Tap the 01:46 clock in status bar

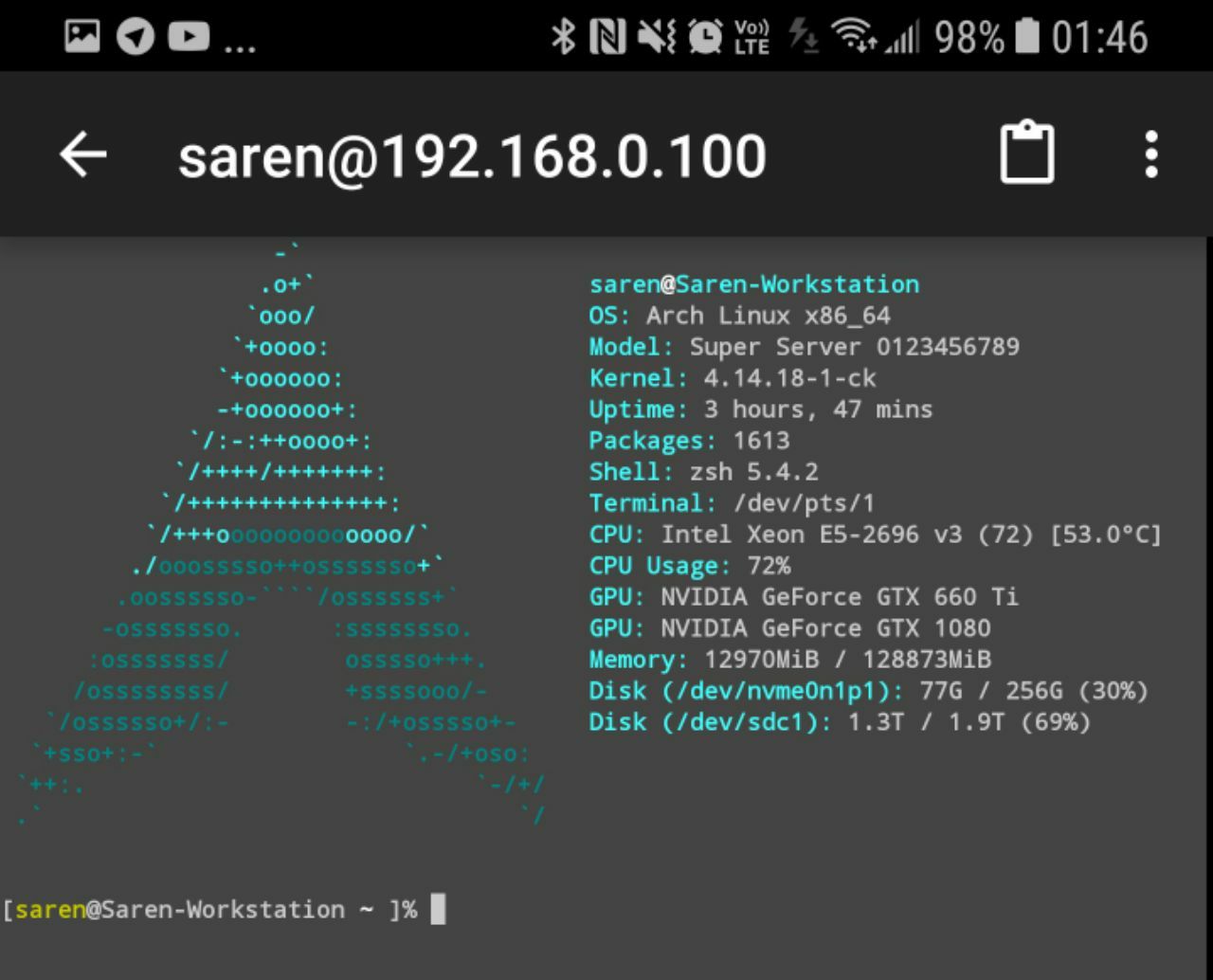1099,38
